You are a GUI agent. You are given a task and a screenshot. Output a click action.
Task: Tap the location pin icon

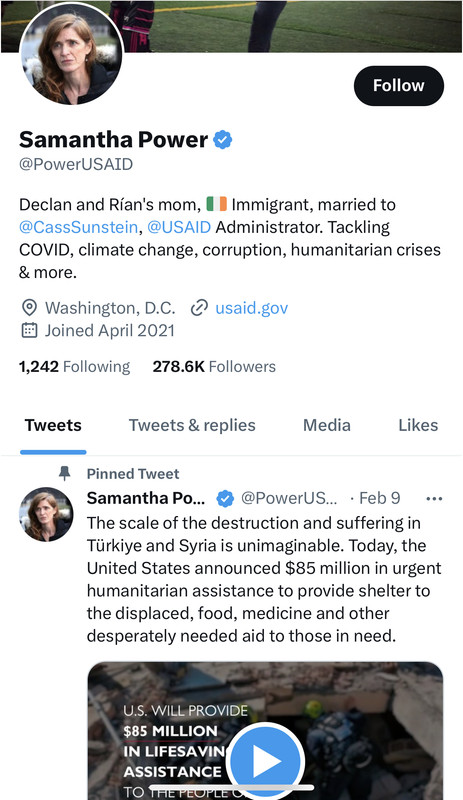click(x=29, y=308)
